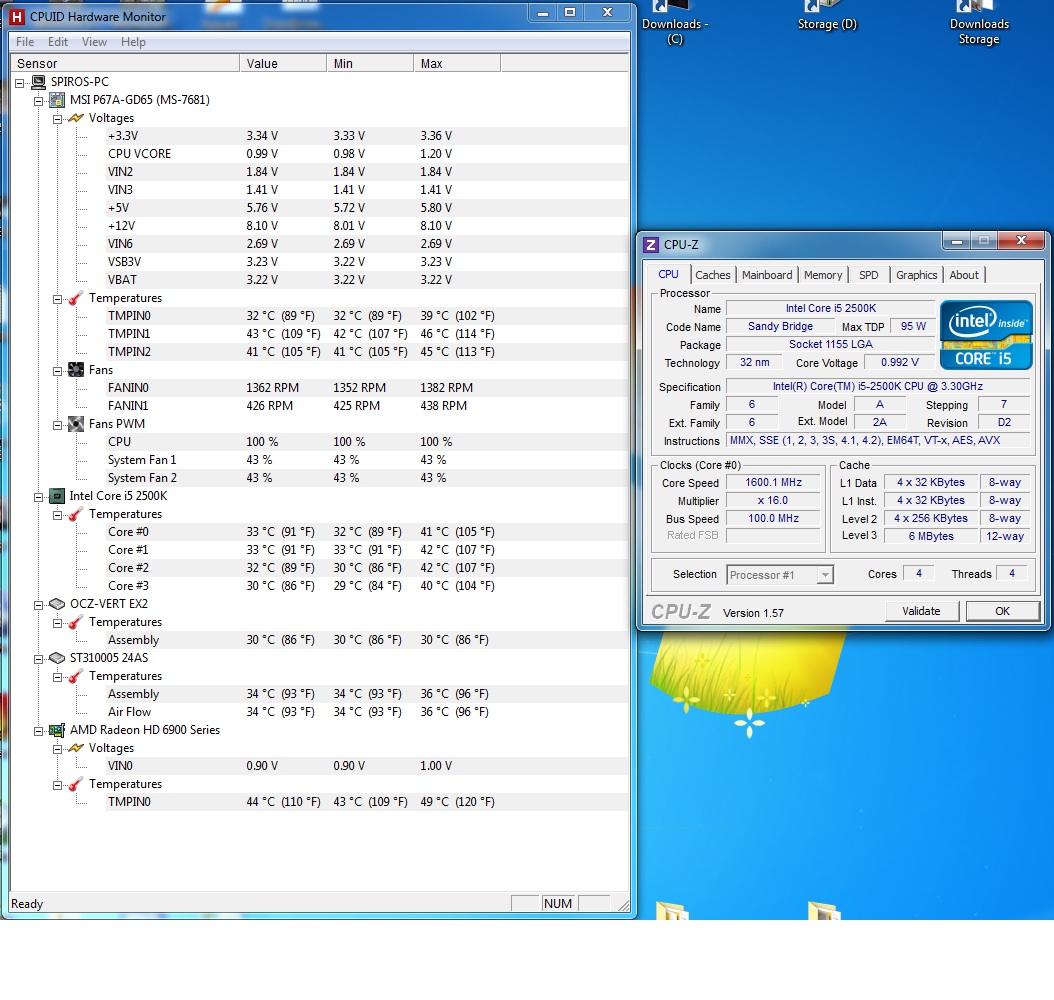Switch to the About tab in CPU-Z
The height and width of the screenshot is (1000, 1054).
964,275
